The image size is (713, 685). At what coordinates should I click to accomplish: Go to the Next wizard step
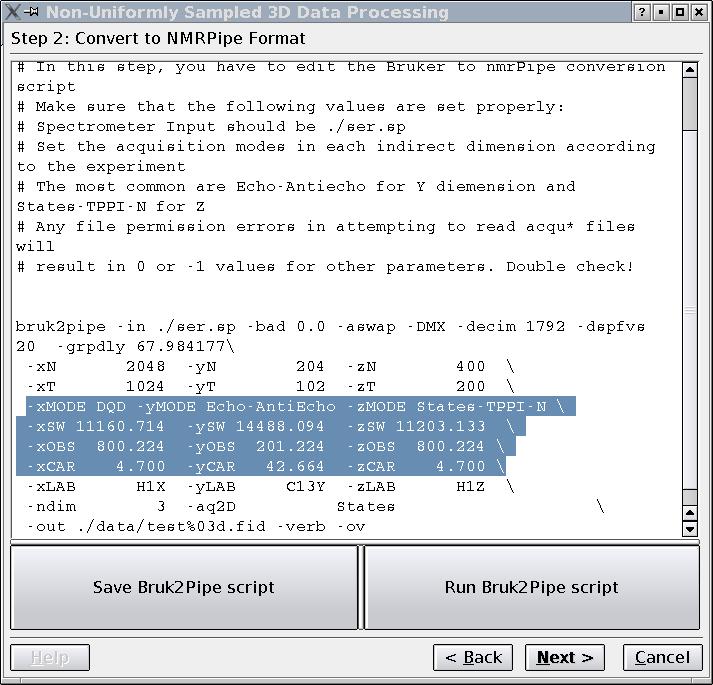point(564,657)
